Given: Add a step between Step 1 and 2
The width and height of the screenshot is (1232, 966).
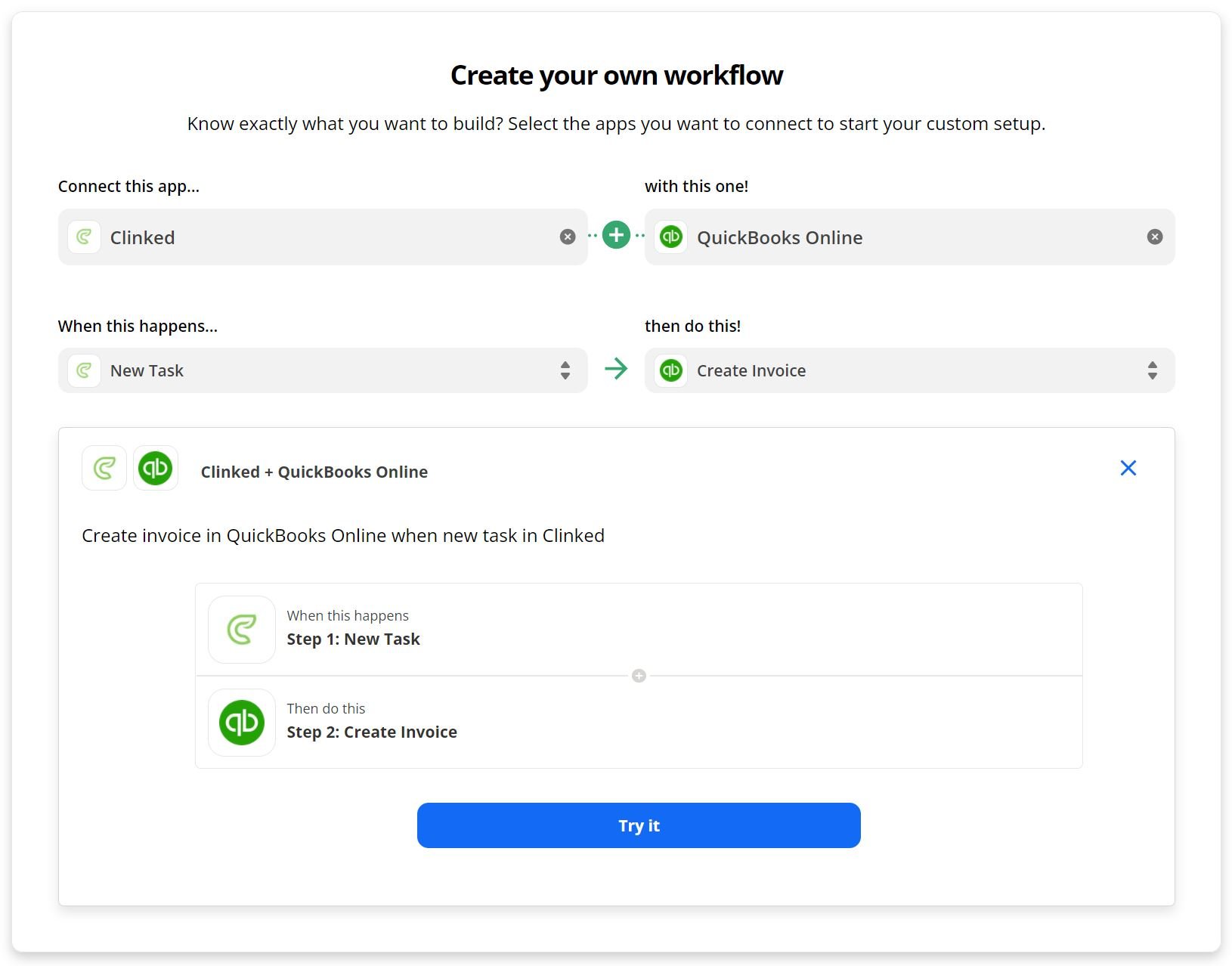Looking at the screenshot, I should [x=639, y=676].
